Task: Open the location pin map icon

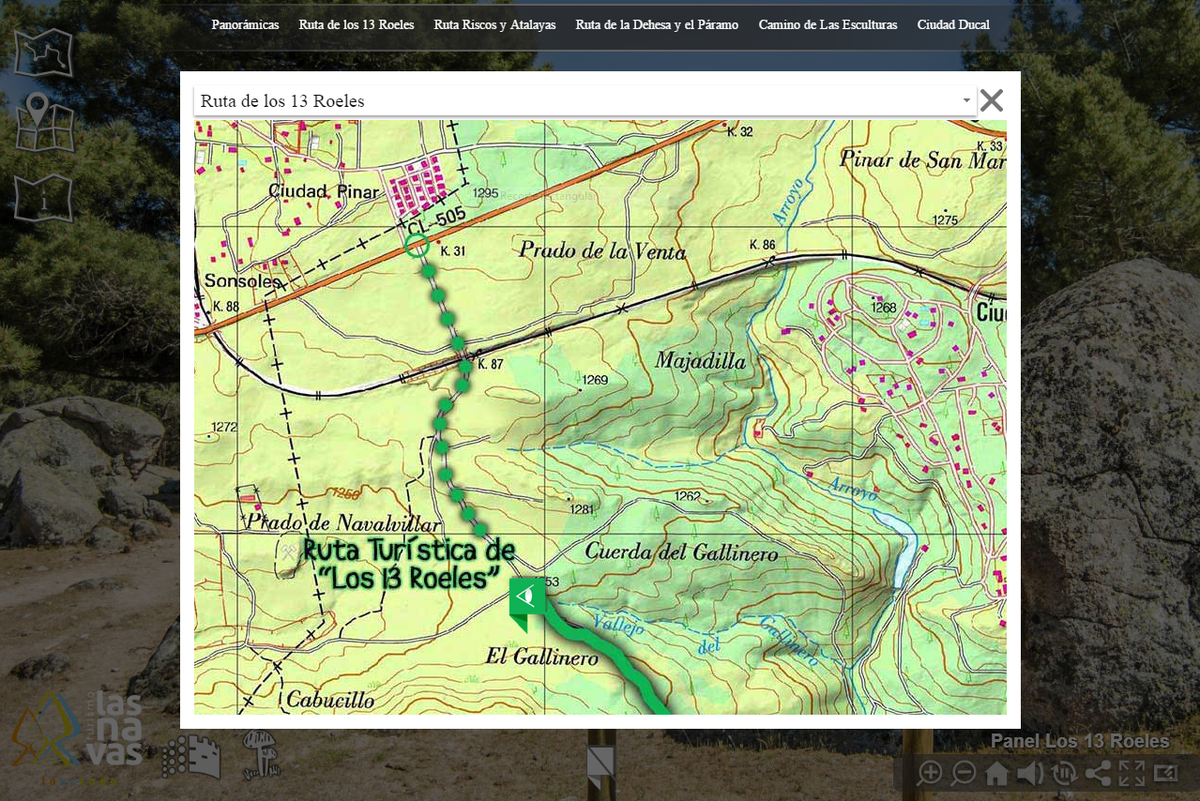Action: point(44,124)
